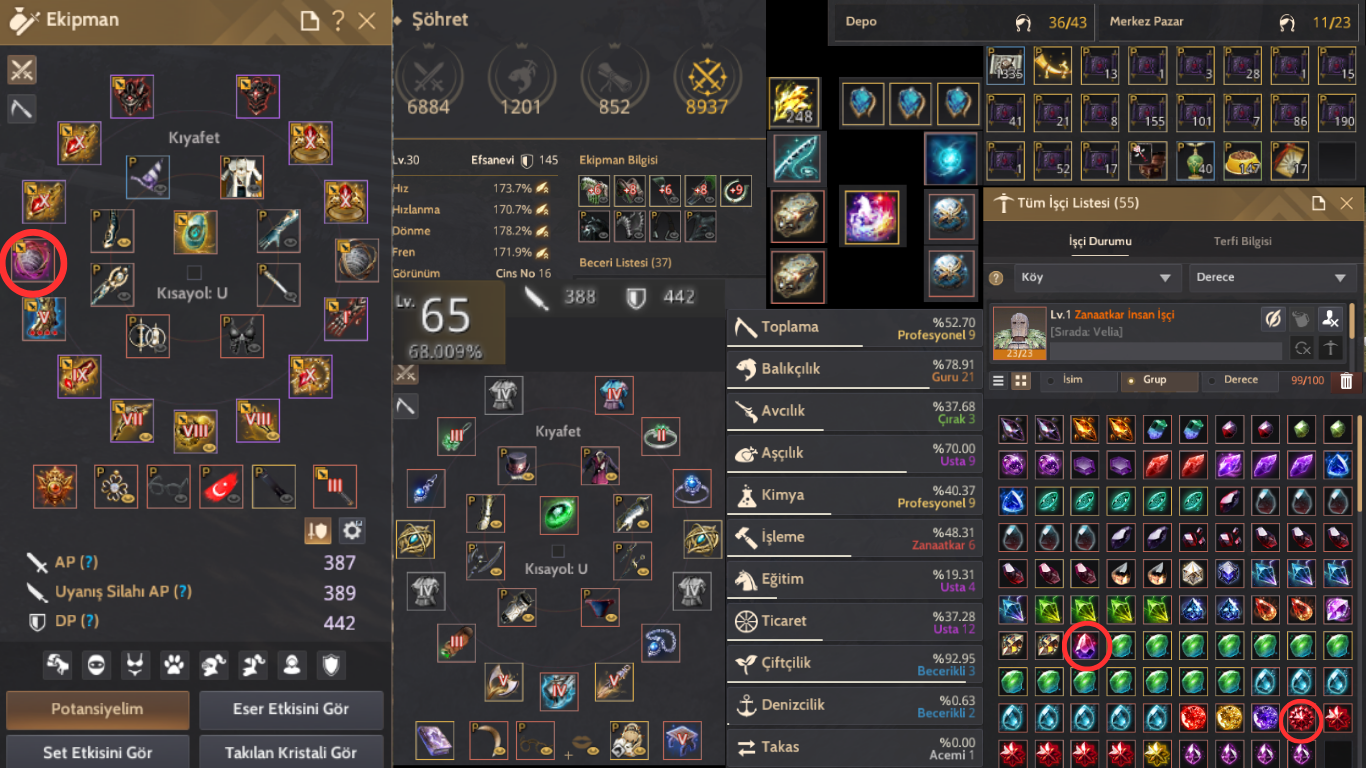Select the crossed swords combat gear icon
Screen dimensions: 1366x768
(x=22, y=70)
